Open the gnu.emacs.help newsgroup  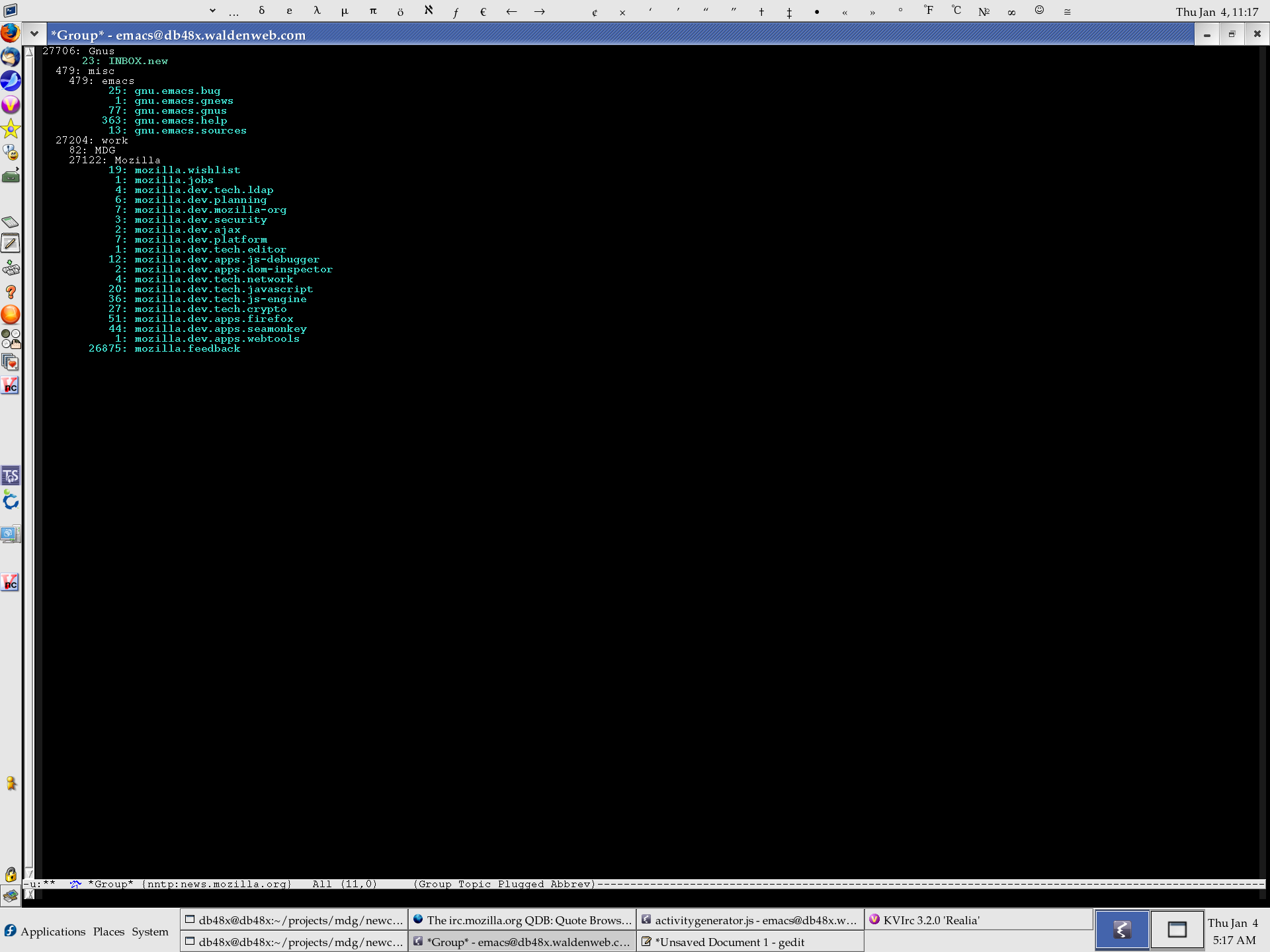181,120
